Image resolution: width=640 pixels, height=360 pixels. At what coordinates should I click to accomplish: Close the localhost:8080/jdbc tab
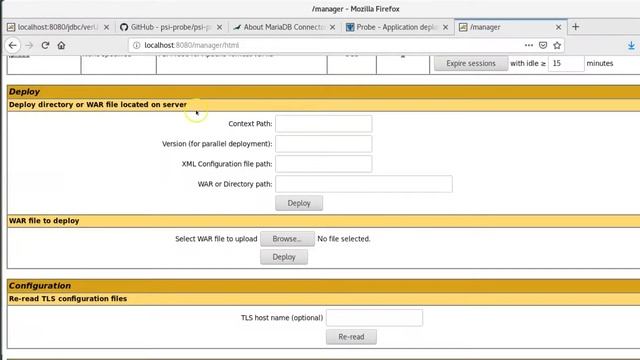[x=107, y=27]
